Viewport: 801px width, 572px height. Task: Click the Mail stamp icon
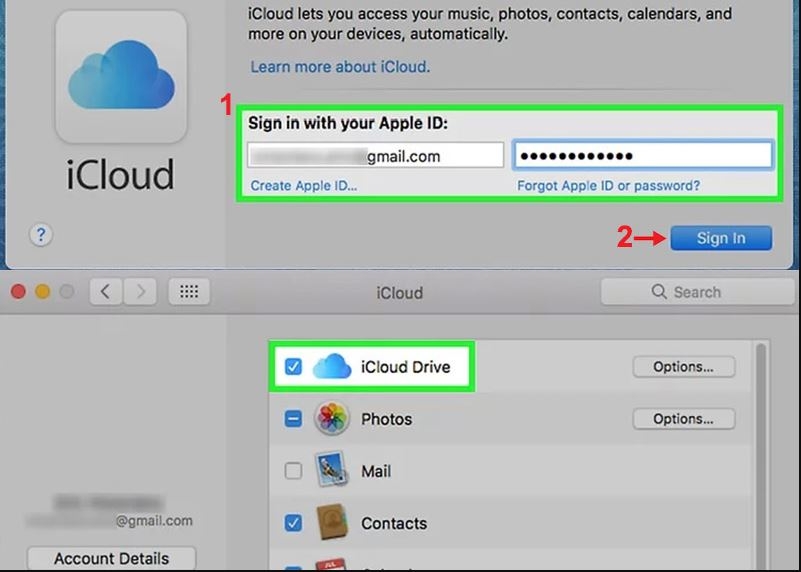332,469
